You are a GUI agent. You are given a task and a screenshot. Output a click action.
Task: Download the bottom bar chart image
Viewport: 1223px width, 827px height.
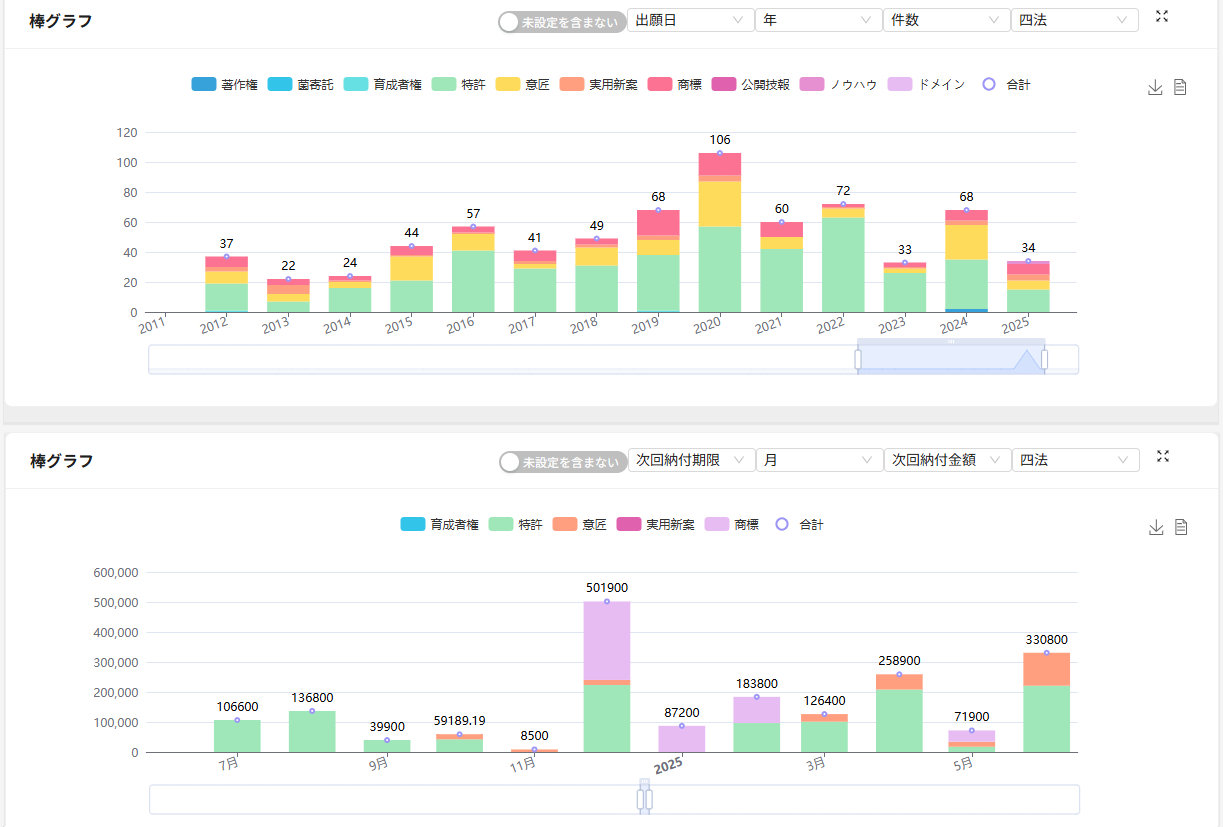point(1156,528)
